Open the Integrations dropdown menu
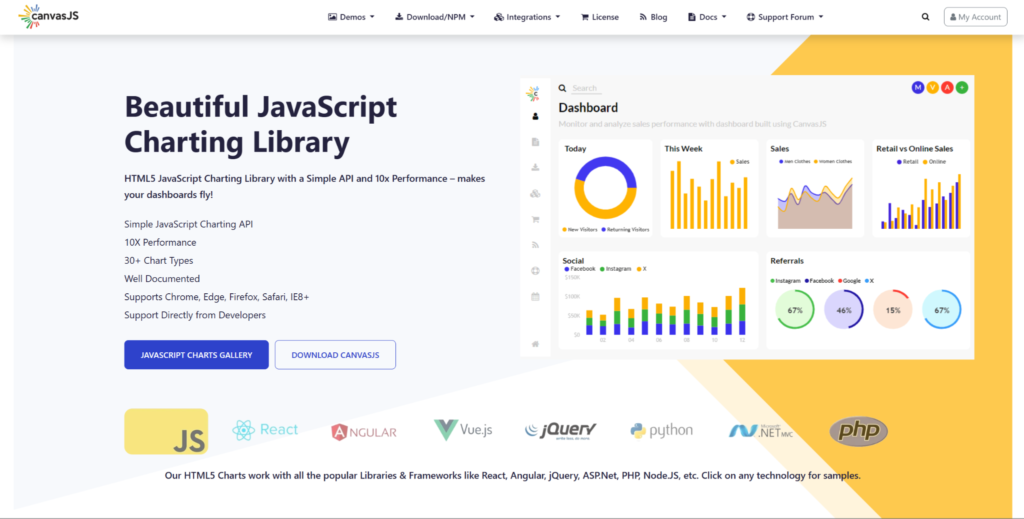Image resolution: width=1024 pixels, height=519 pixels. 527,17
